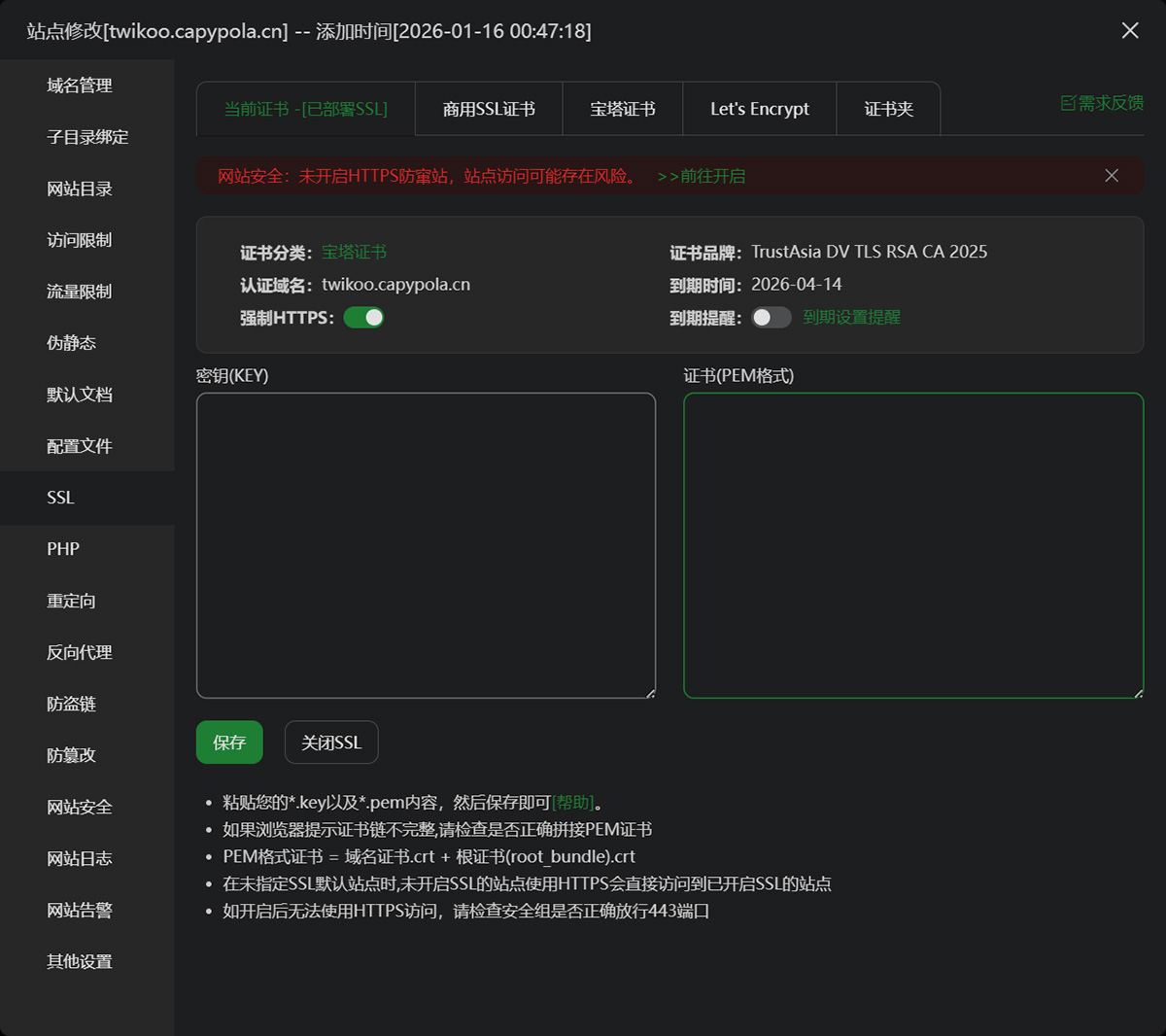Click inside the 证书(PEM格式) text area

[912, 544]
